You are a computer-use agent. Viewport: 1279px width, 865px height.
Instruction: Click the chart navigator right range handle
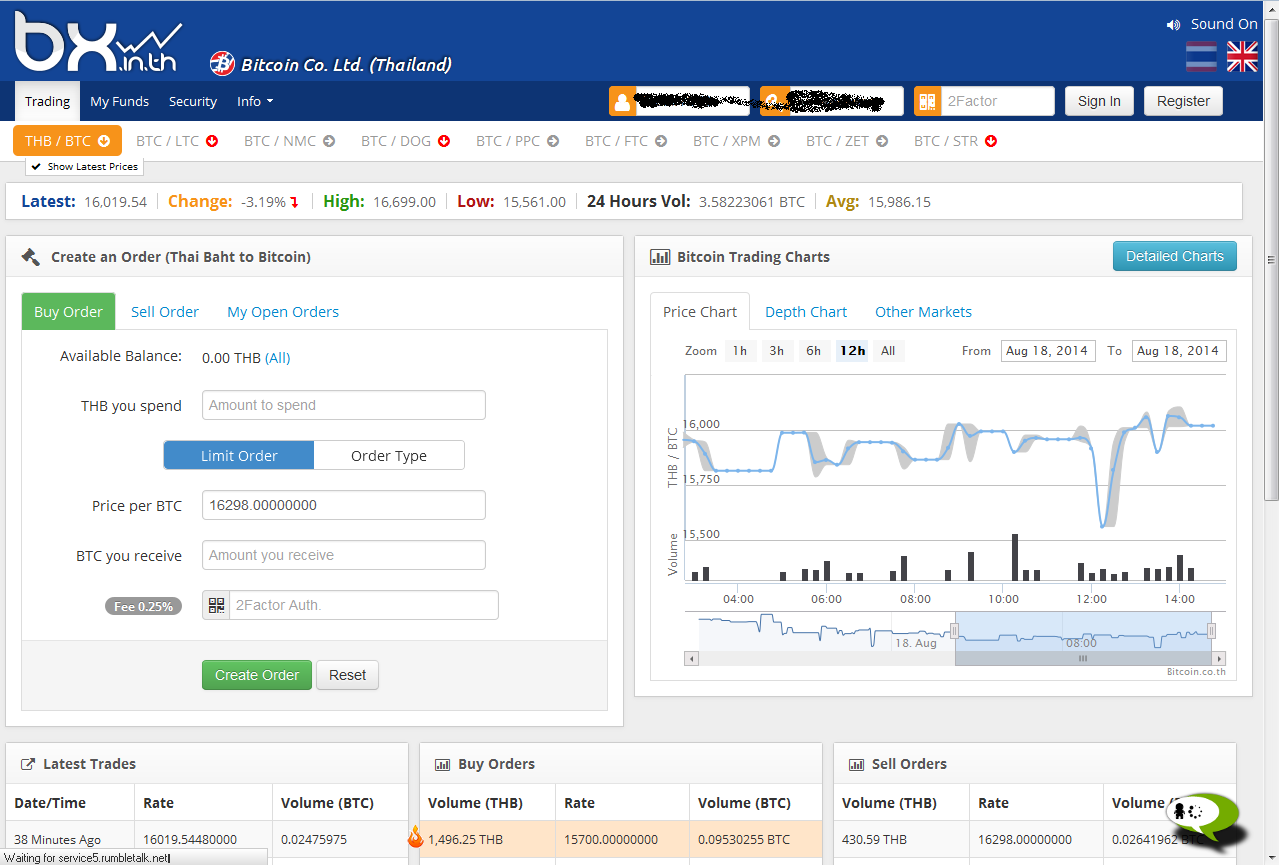pyautogui.click(x=1211, y=631)
